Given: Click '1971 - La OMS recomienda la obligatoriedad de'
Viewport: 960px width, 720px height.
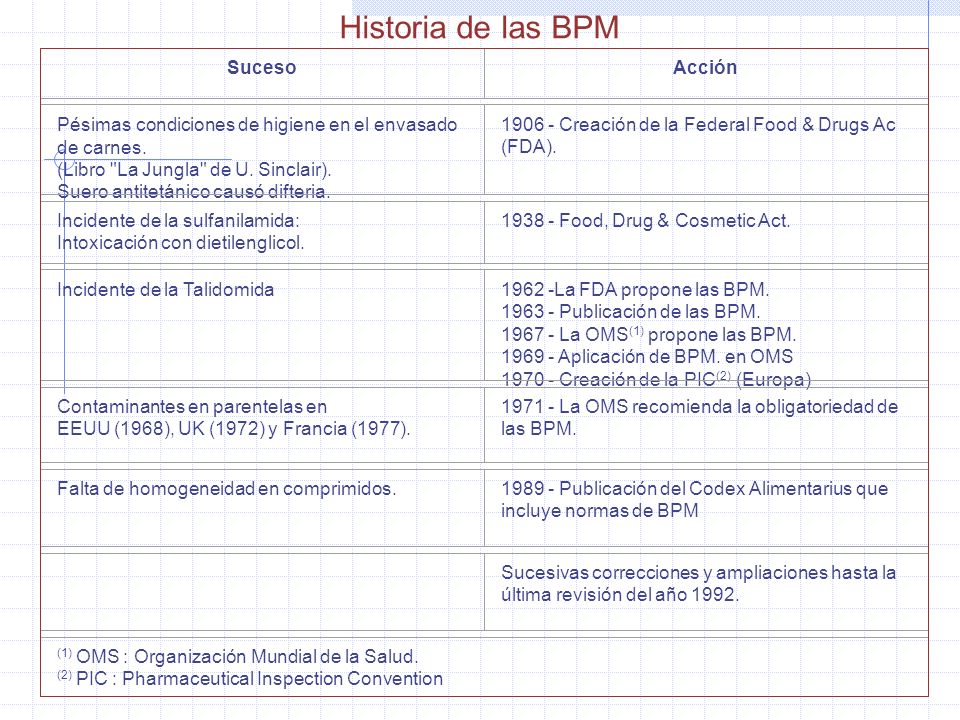Looking at the screenshot, I should tap(700, 407).
